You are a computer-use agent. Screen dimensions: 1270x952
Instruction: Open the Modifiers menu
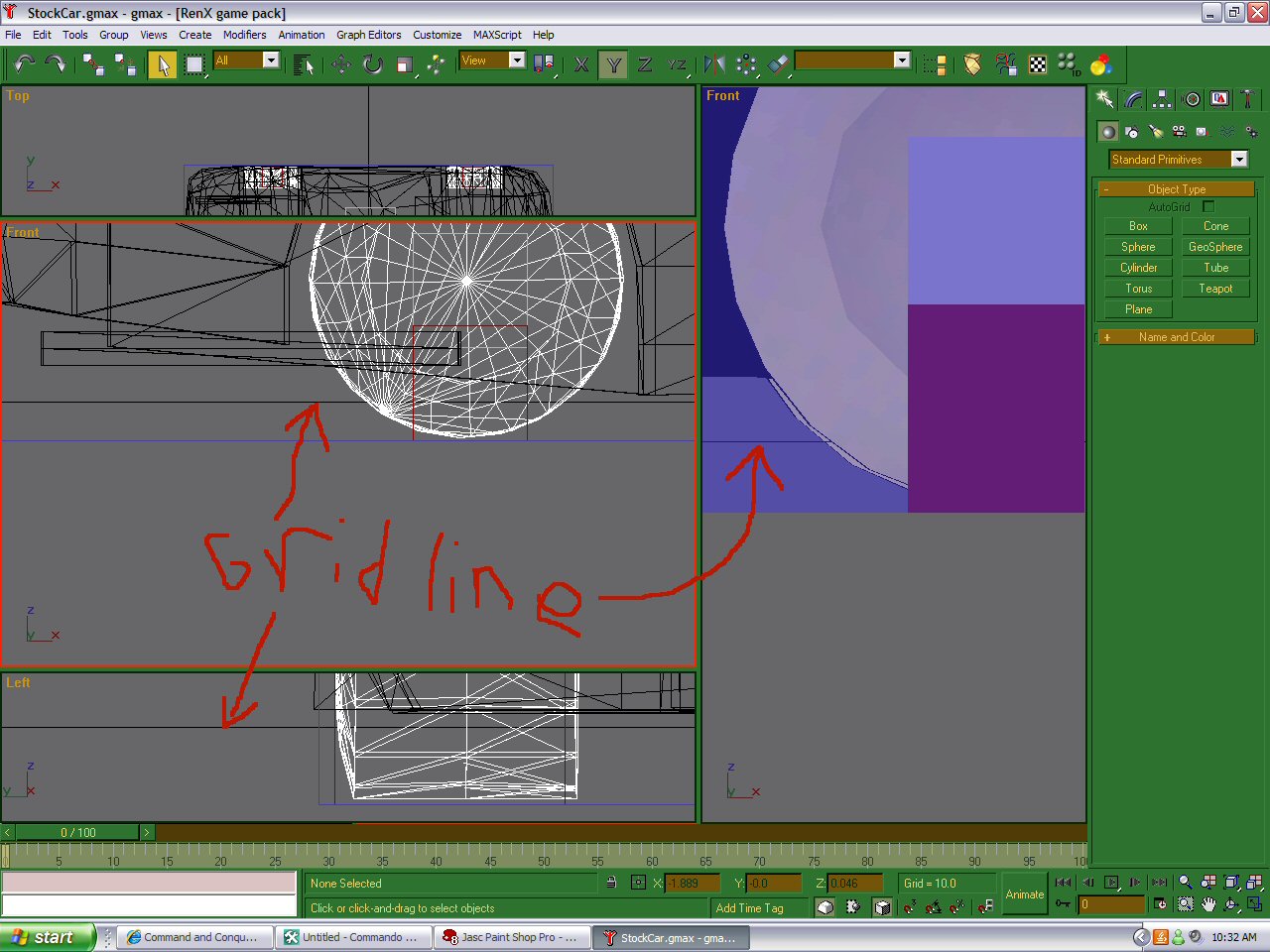pos(244,35)
